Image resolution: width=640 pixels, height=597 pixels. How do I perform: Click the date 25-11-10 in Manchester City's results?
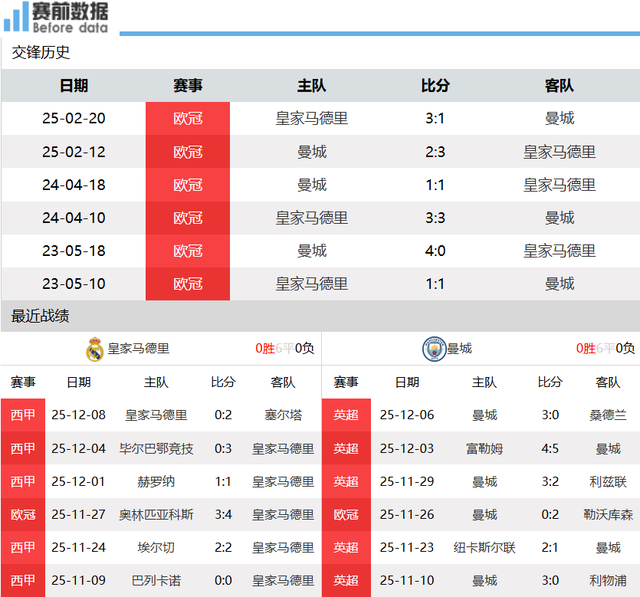(x=407, y=580)
